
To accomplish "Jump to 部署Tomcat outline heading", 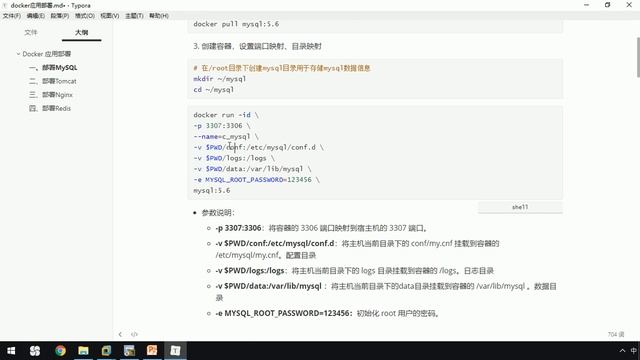I will [x=53, y=81].
